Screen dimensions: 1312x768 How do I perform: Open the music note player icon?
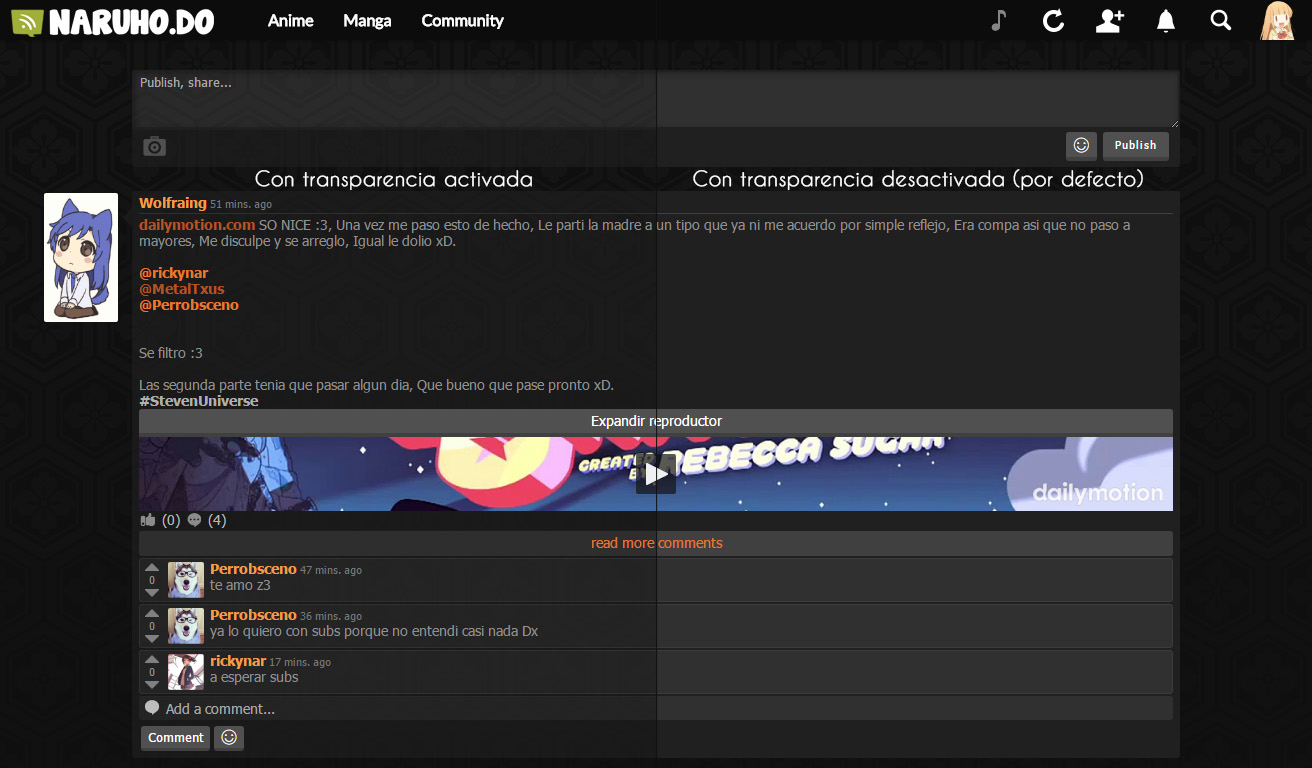(x=998, y=21)
